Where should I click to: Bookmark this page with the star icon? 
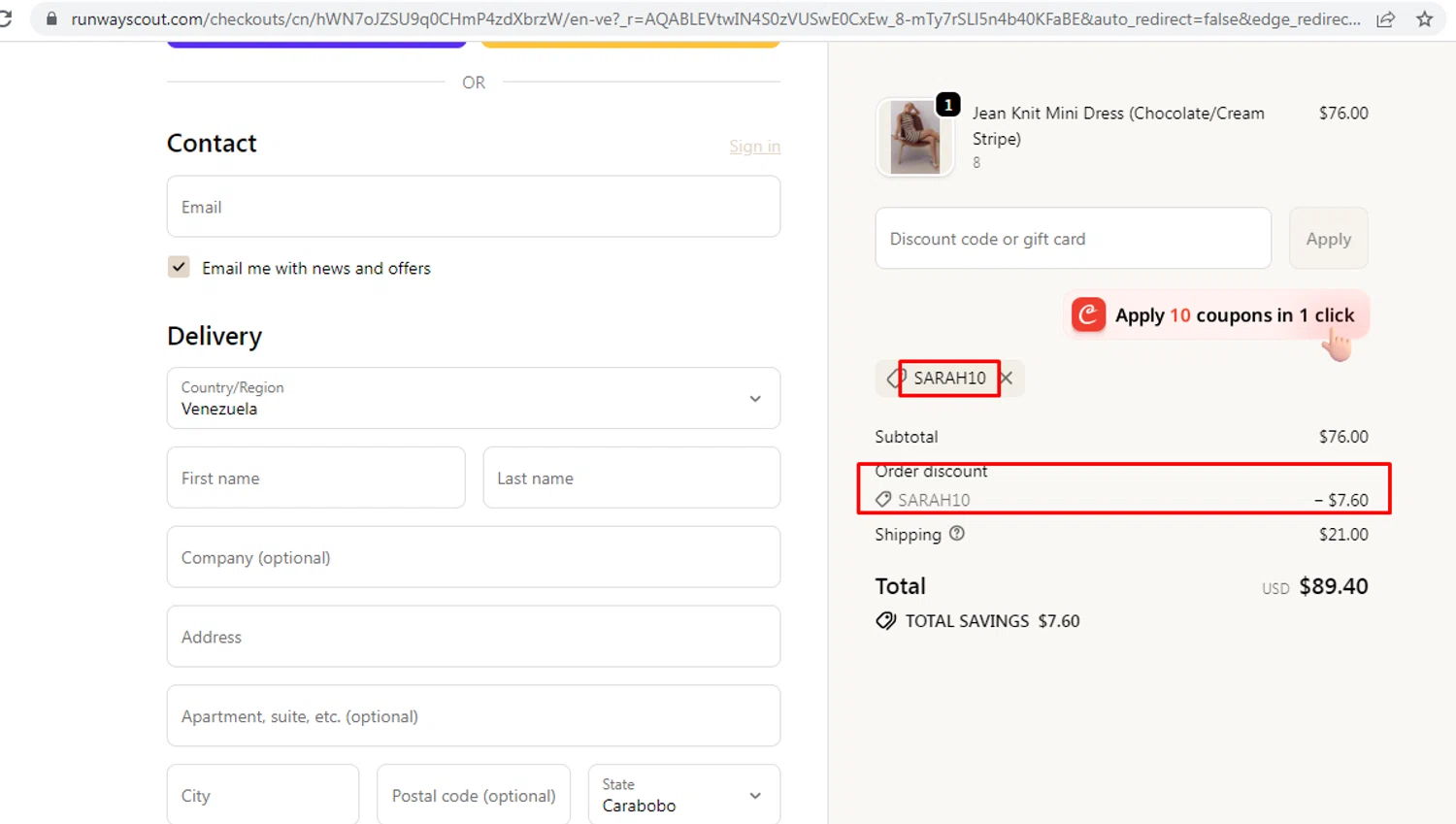tap(1424, 18)
